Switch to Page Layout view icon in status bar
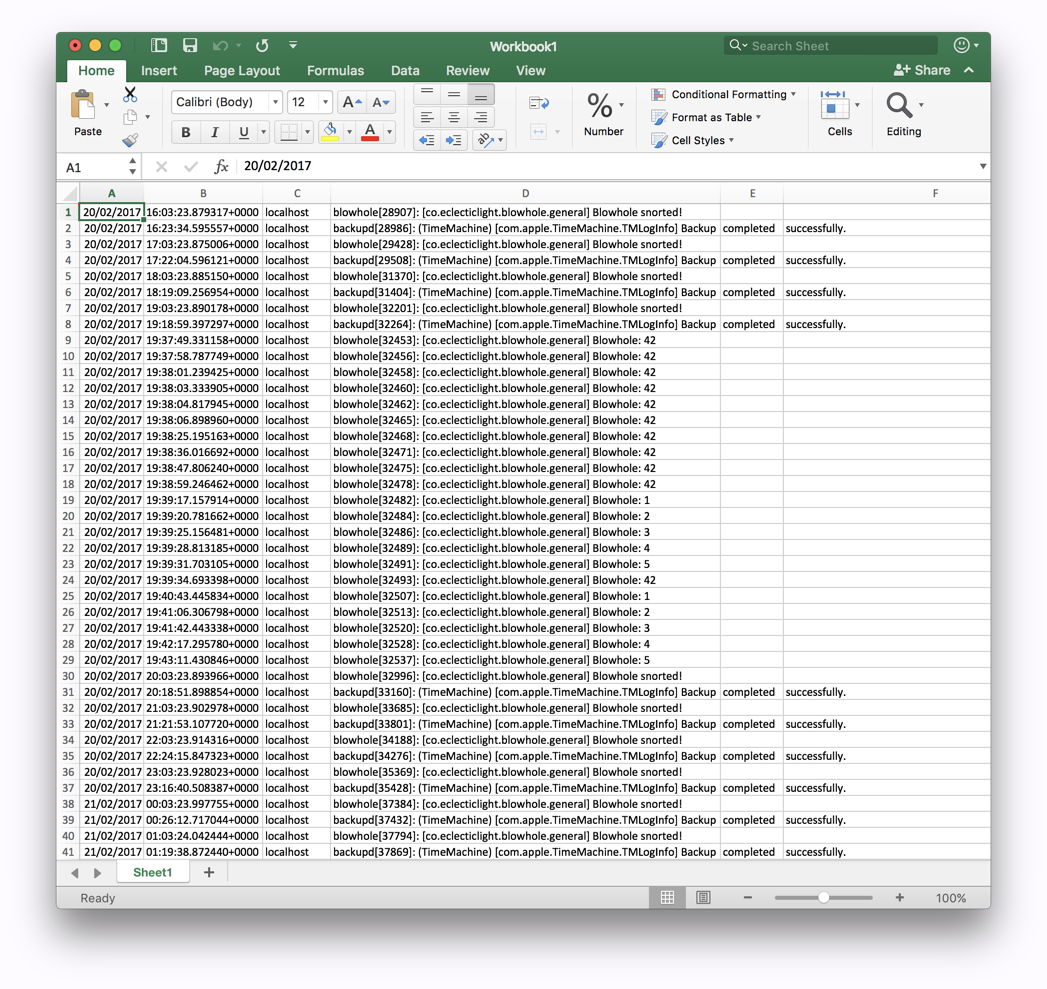This screenshot has height=989, width=1047. point(703,898)
